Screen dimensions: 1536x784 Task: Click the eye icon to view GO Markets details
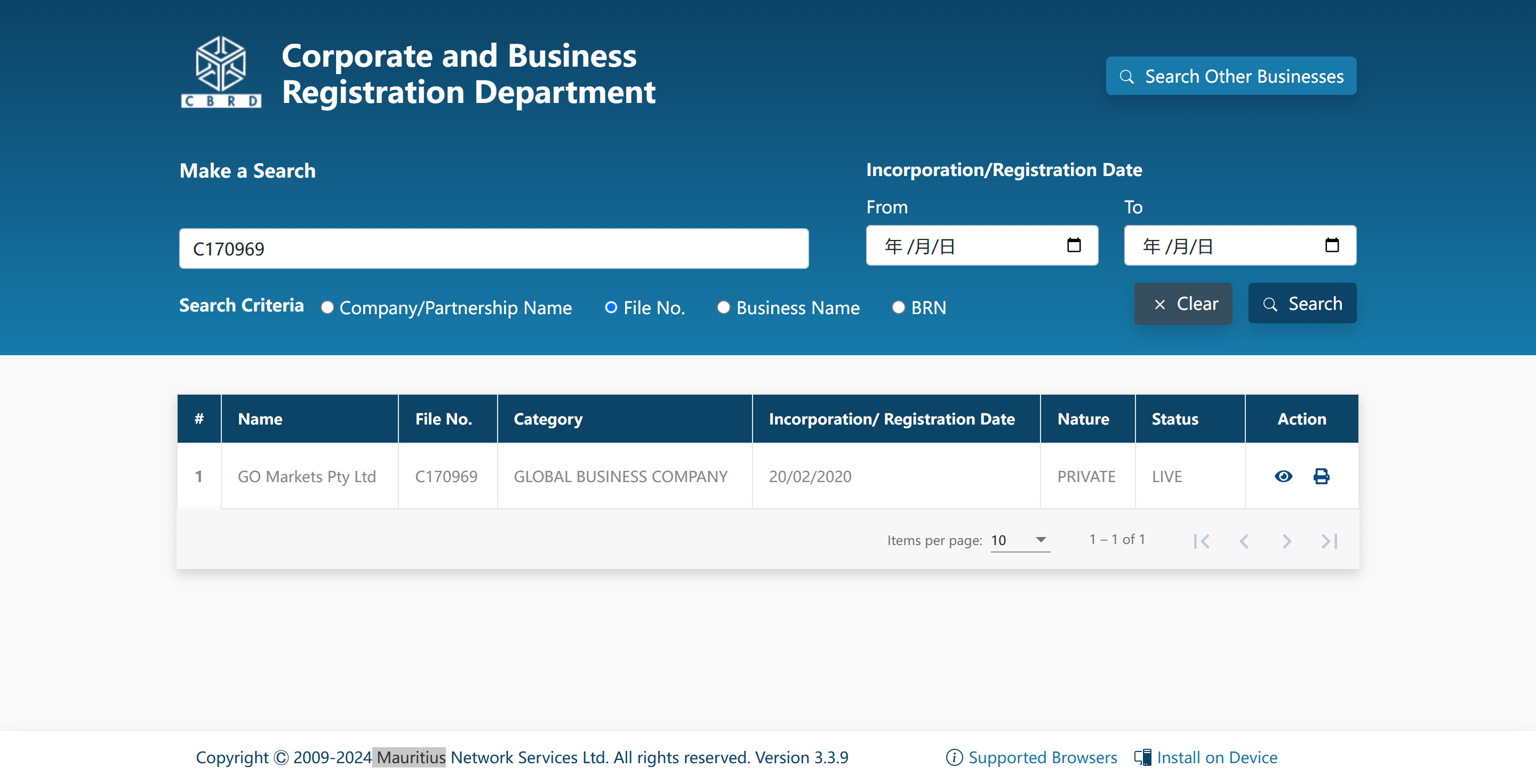pyautogui.click(x=1283, y=476)
